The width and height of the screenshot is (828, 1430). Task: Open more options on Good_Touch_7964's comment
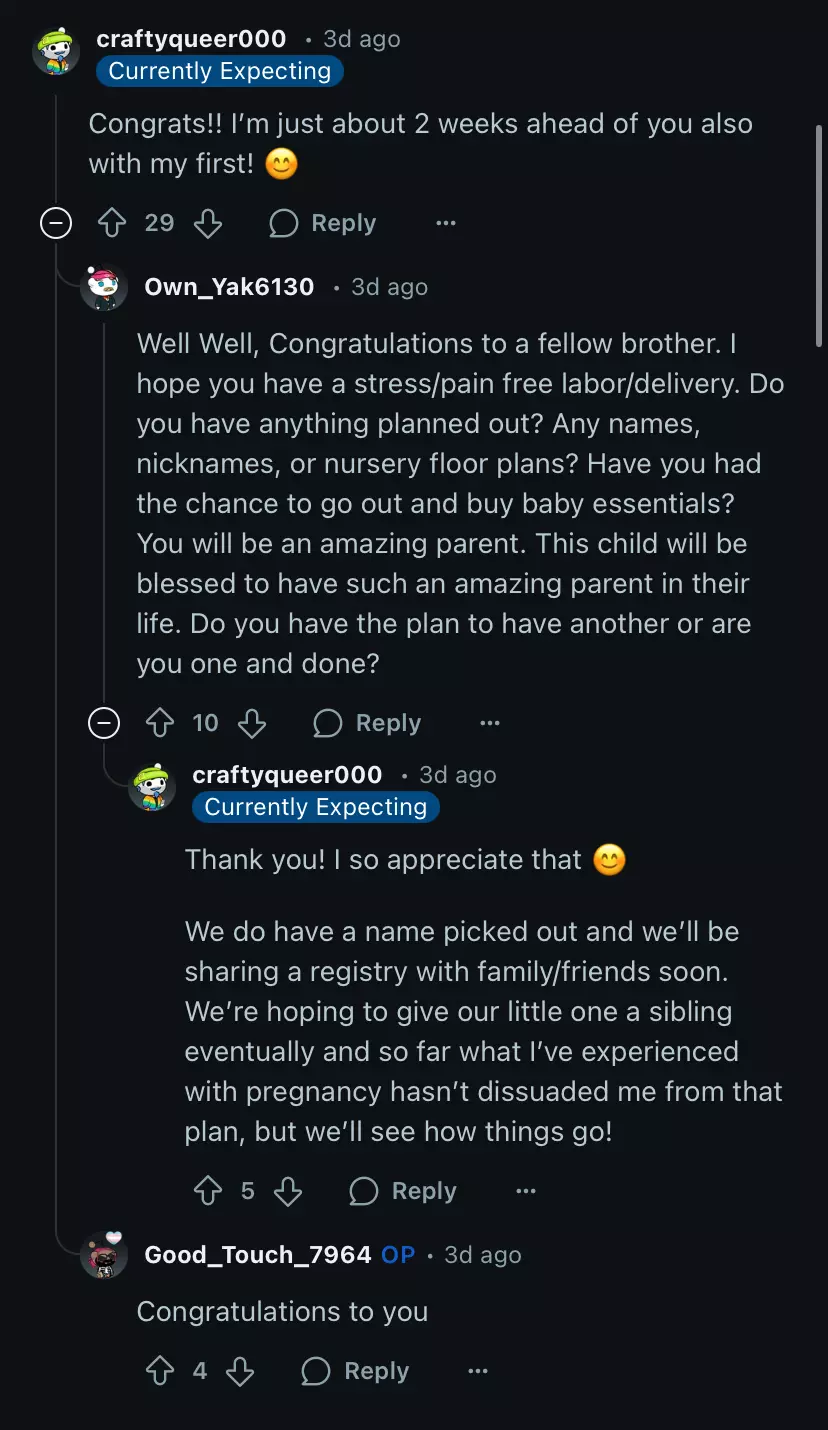pos(478,1371)
